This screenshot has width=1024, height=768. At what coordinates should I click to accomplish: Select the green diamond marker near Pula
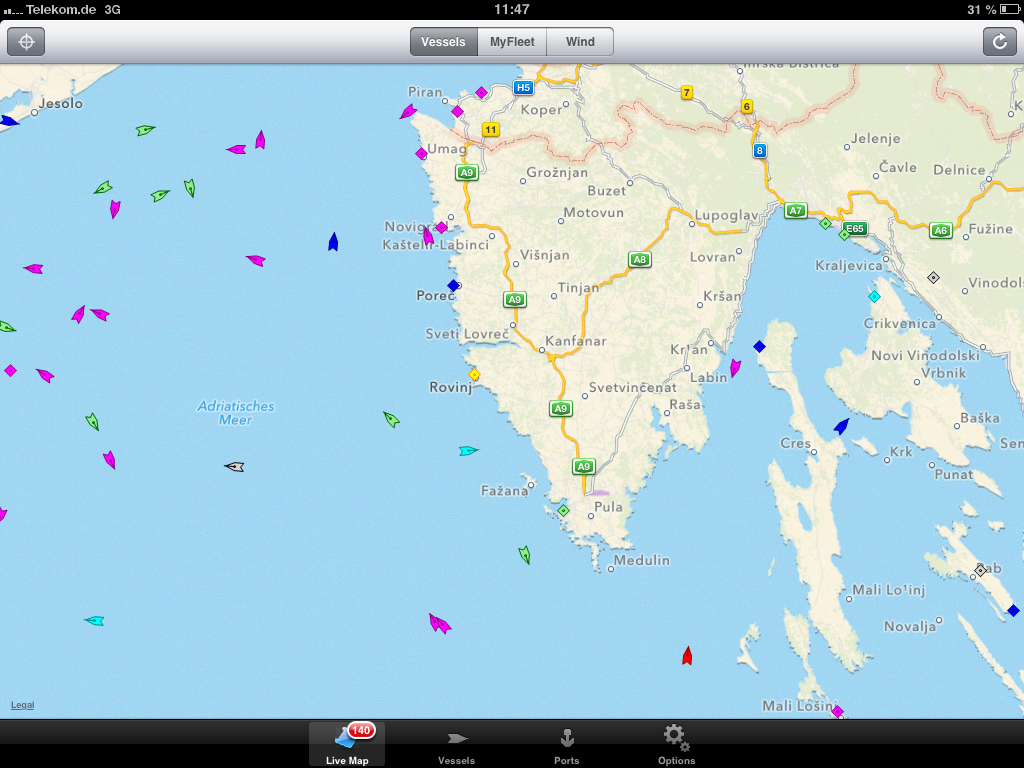[x=563, y=511]
